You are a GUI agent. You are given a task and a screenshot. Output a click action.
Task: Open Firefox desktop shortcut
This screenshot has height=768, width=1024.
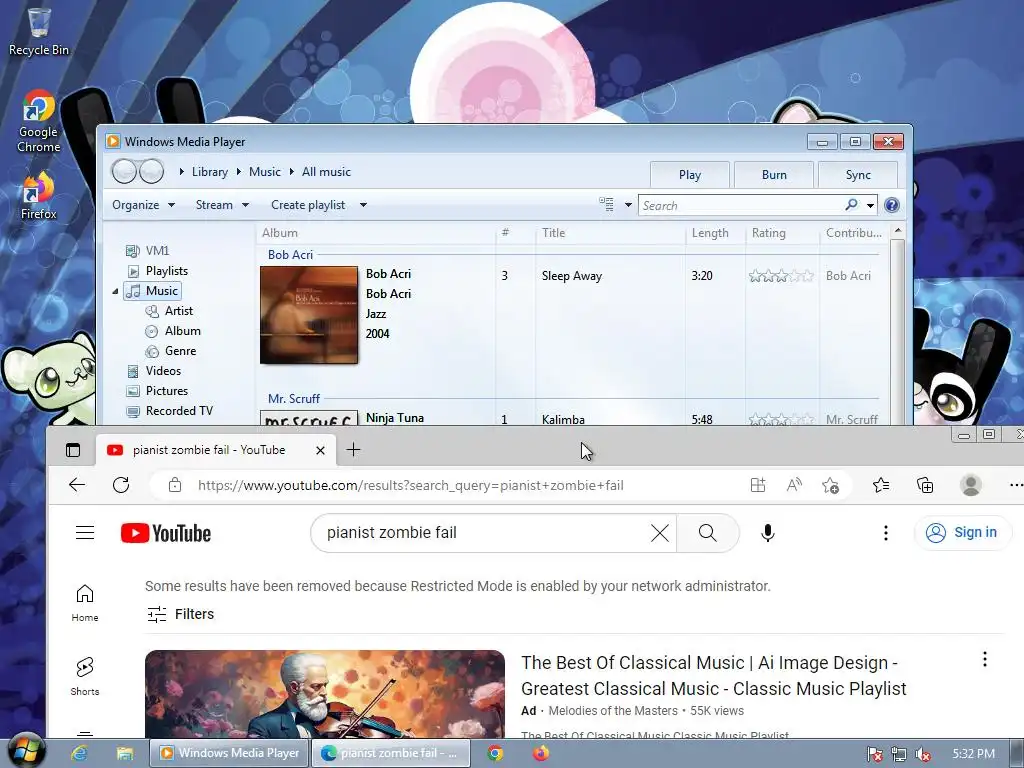point(39,196)
